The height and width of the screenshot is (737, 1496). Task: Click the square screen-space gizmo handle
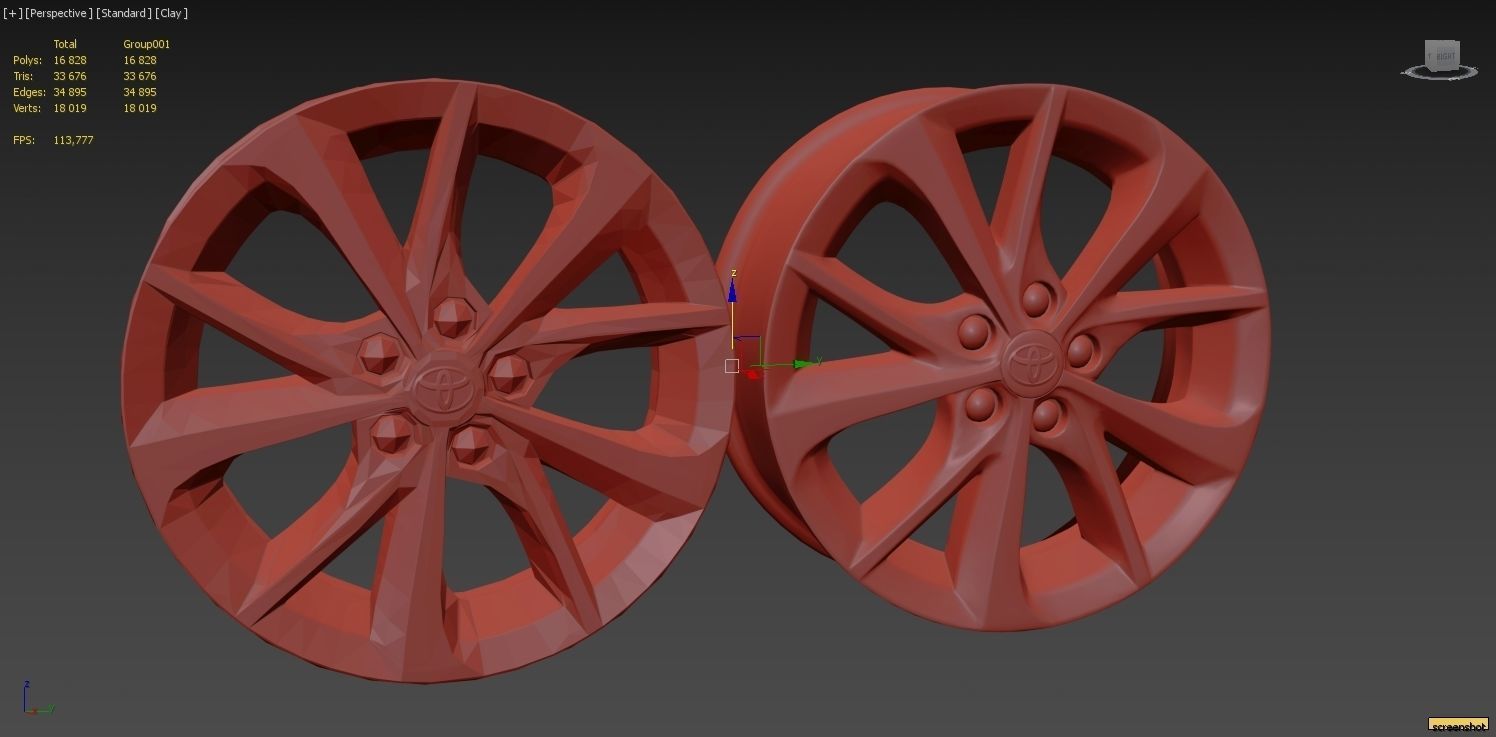coord(732,366)
